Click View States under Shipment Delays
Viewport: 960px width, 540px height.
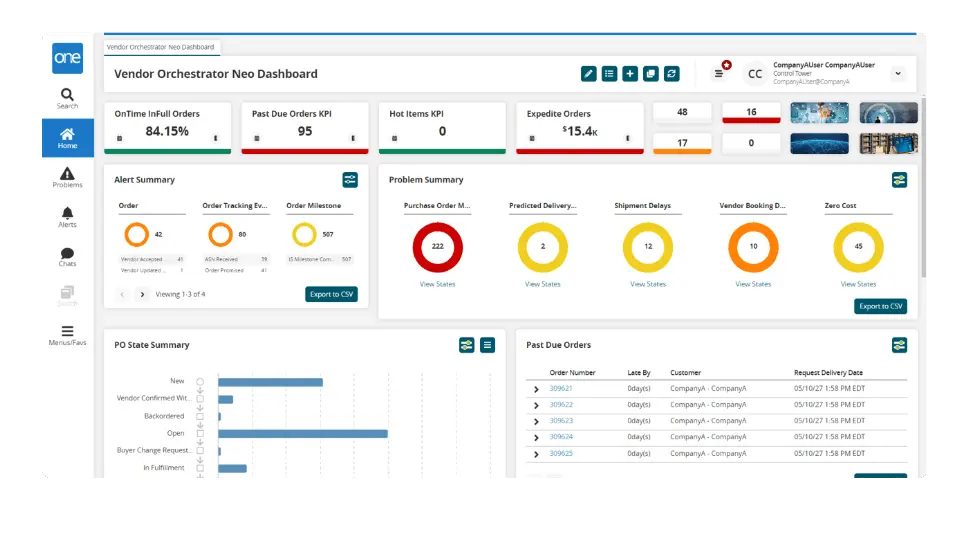648,284
